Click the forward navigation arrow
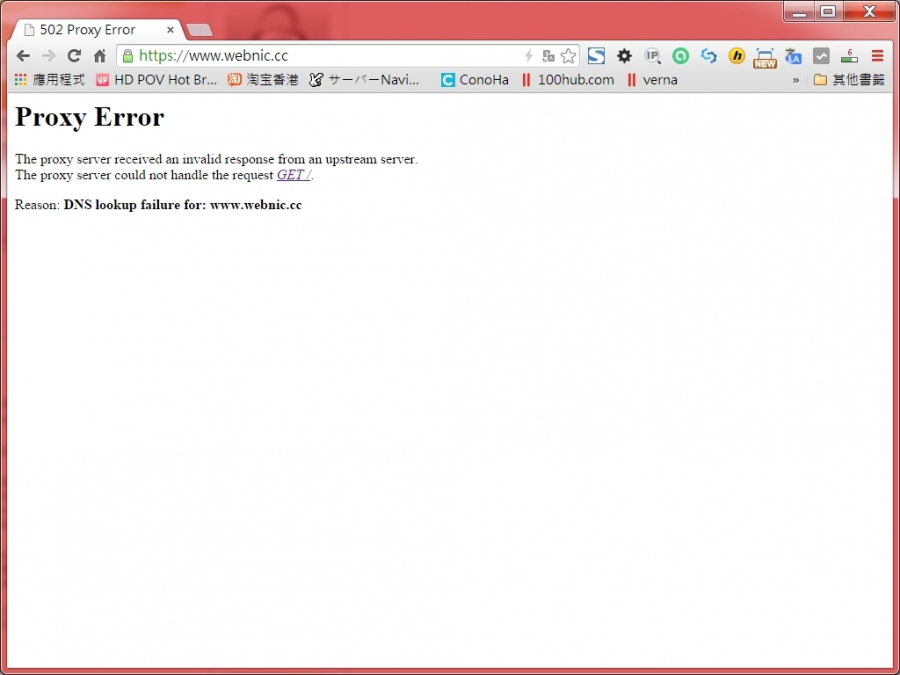The image size is (900, 675). point(49,56)
